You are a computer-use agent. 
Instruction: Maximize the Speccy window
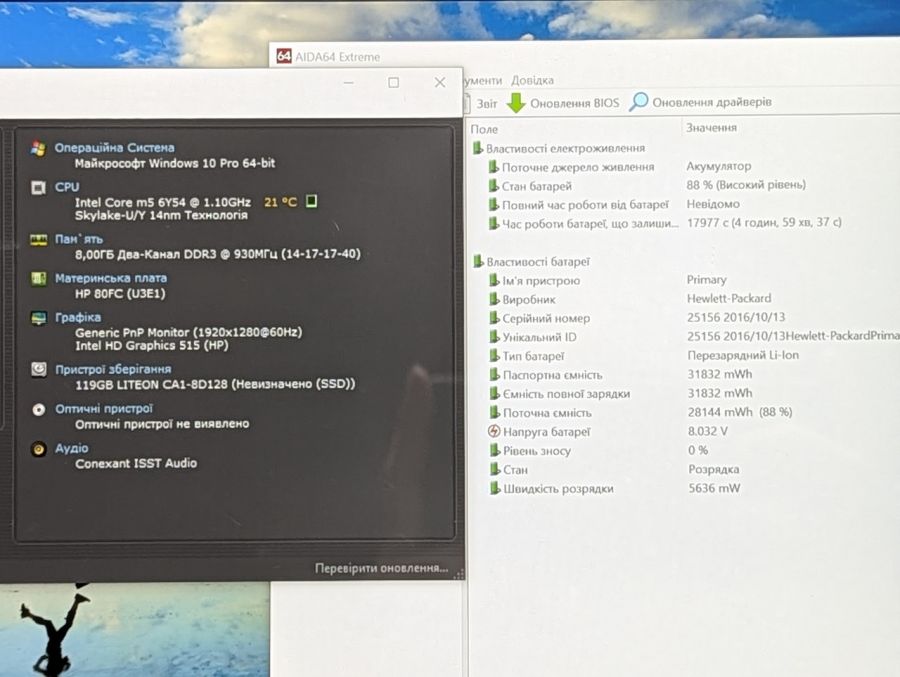394,83
